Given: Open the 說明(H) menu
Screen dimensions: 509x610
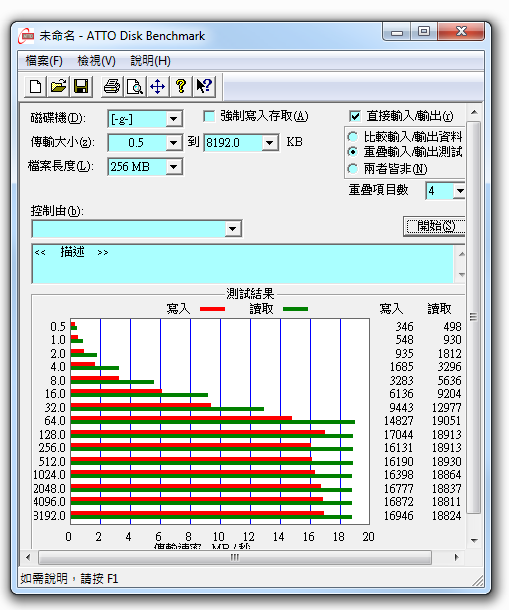Looking at the screenshot, I should (151, 61).
